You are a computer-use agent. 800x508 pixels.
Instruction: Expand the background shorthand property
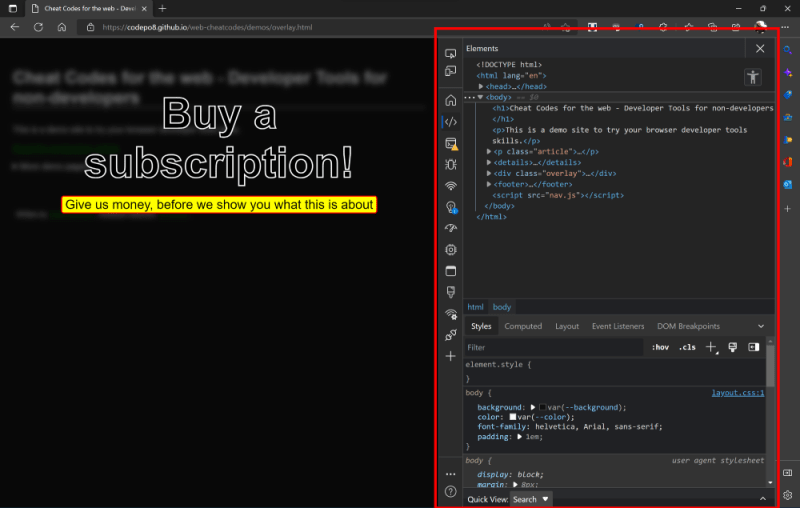(x=533, y=407)
